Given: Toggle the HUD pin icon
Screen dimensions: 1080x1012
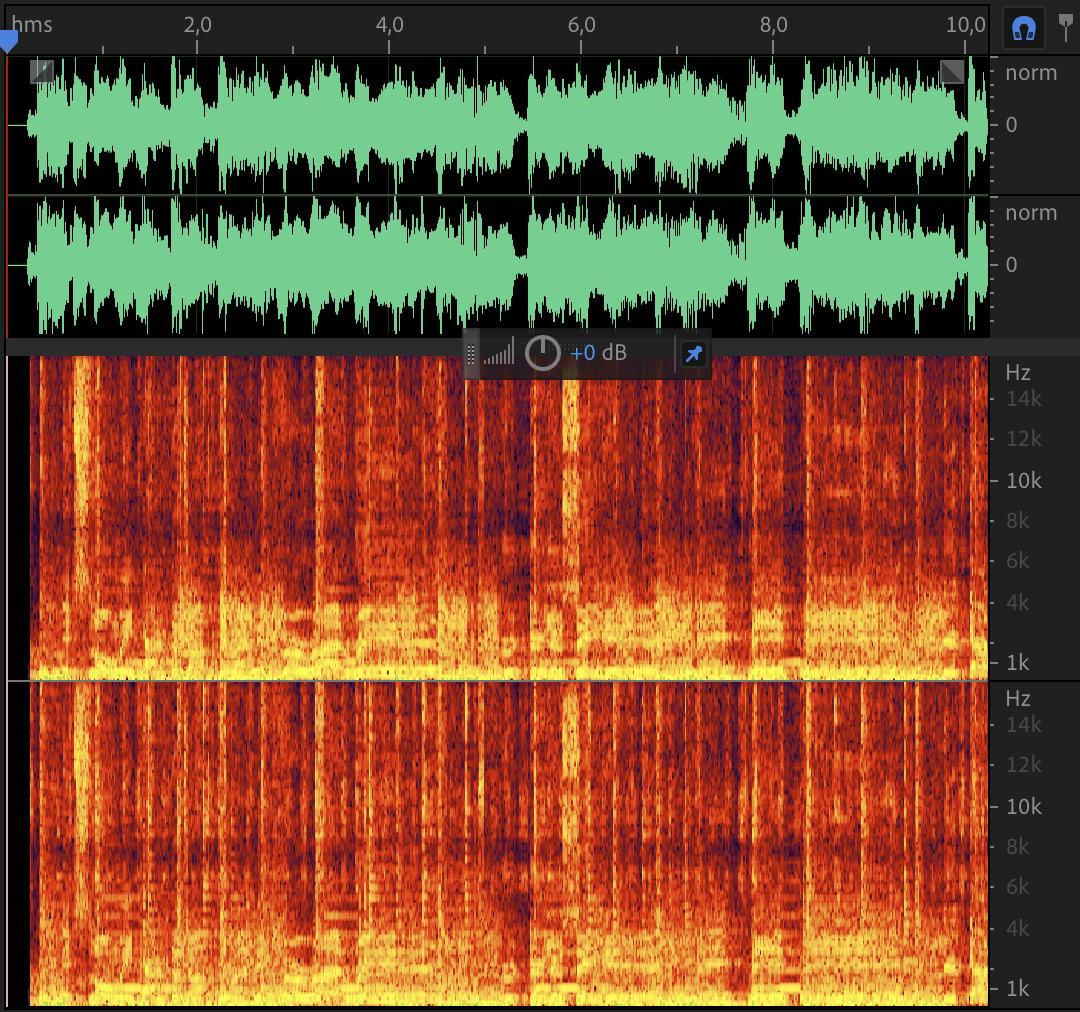Looking at the screenshot, I should coord(693,353).
